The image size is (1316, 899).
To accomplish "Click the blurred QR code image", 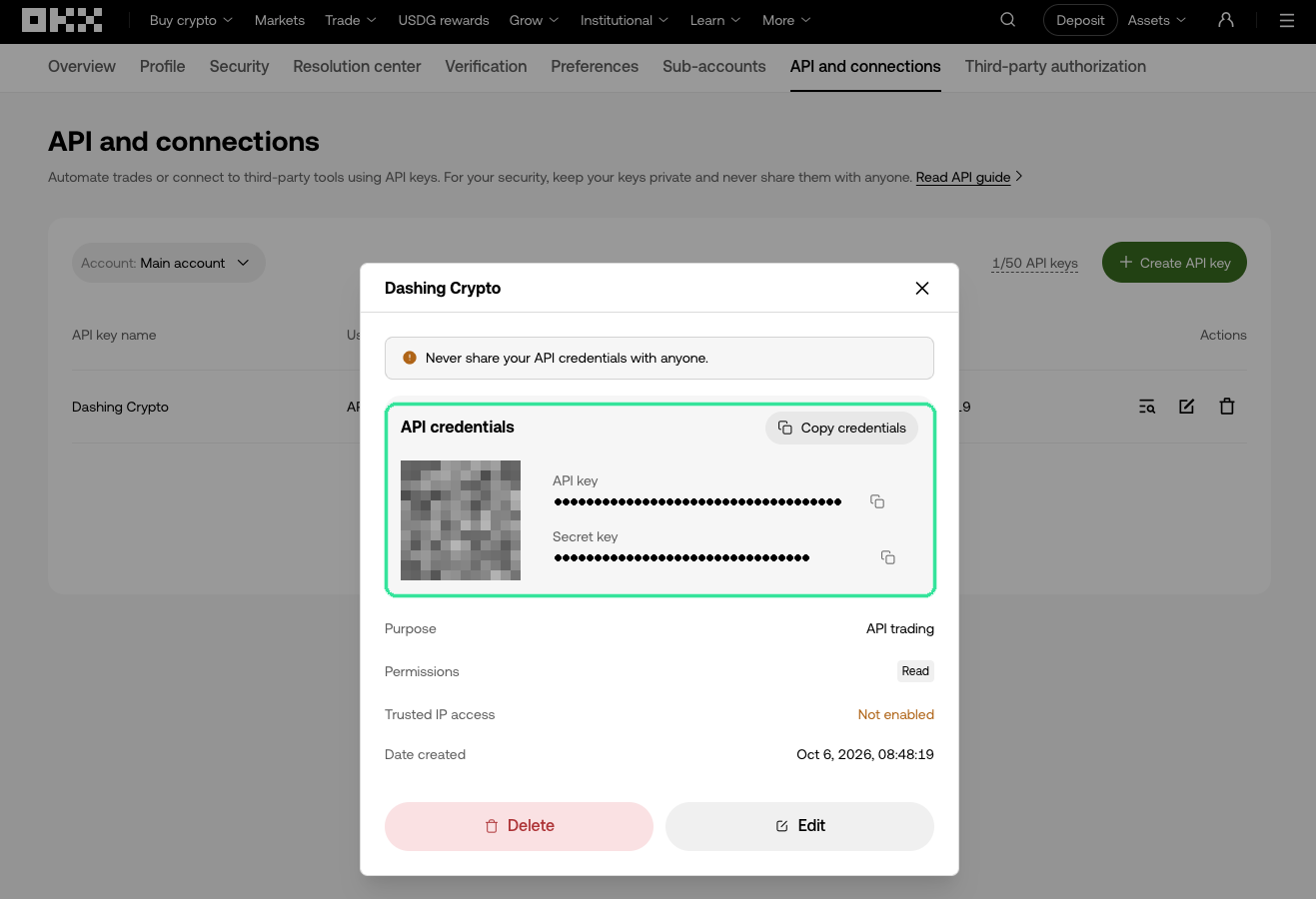I will (x=461, y=520).
